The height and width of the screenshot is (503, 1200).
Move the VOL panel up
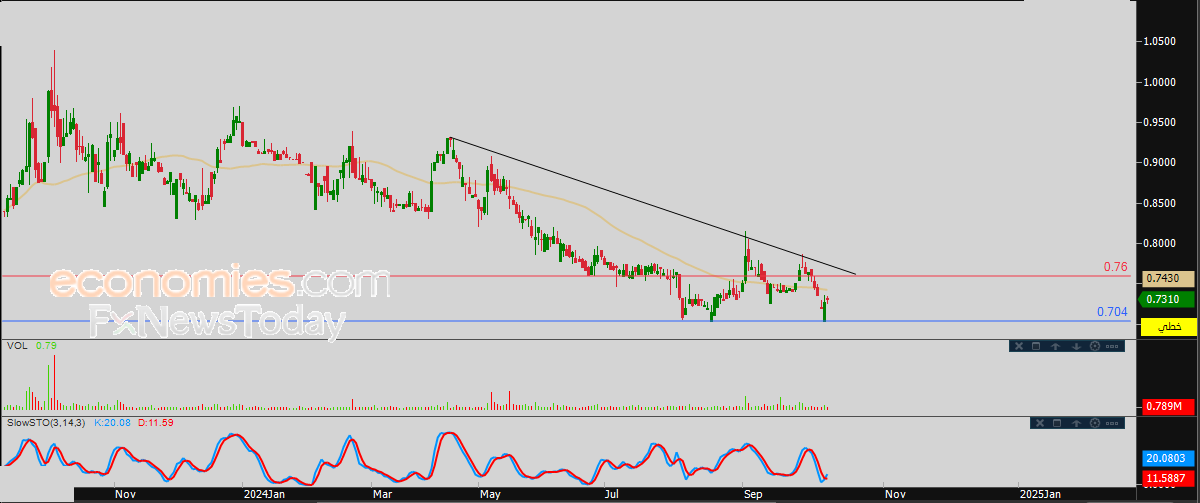[1055, 346]
